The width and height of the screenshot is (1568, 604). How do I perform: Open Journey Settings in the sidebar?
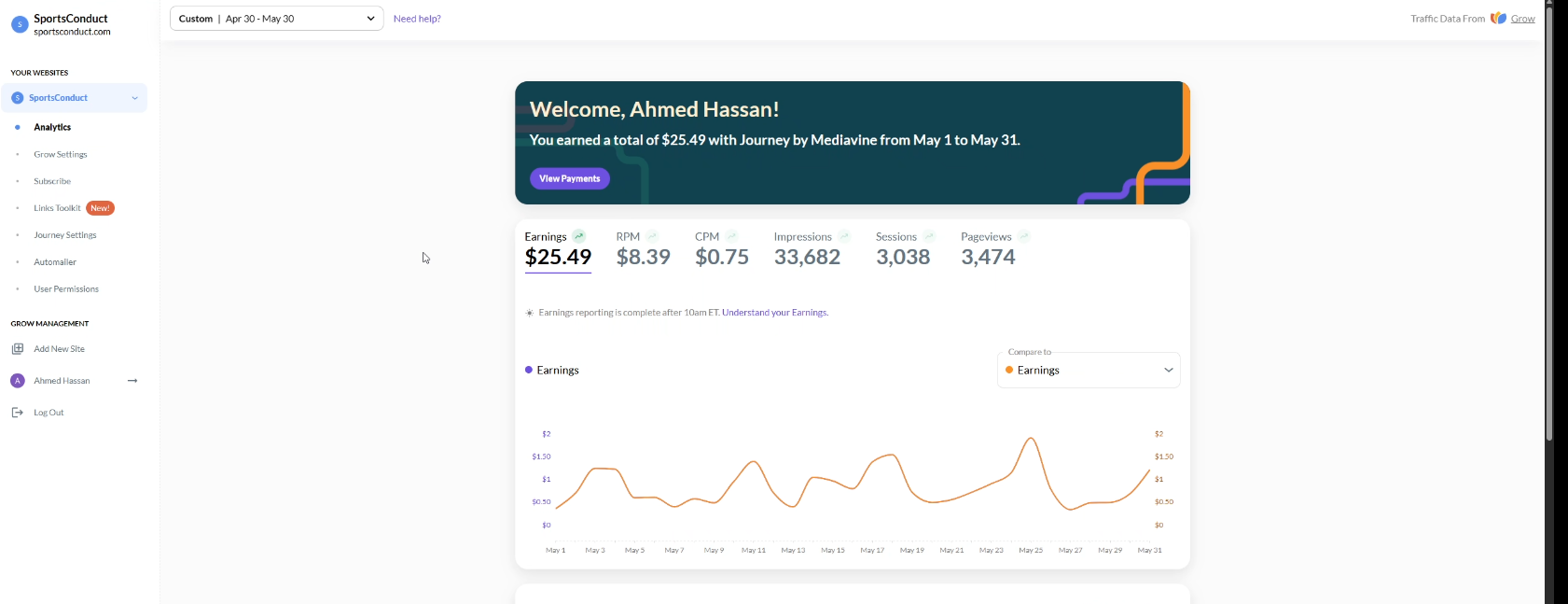tap(65, 235)
